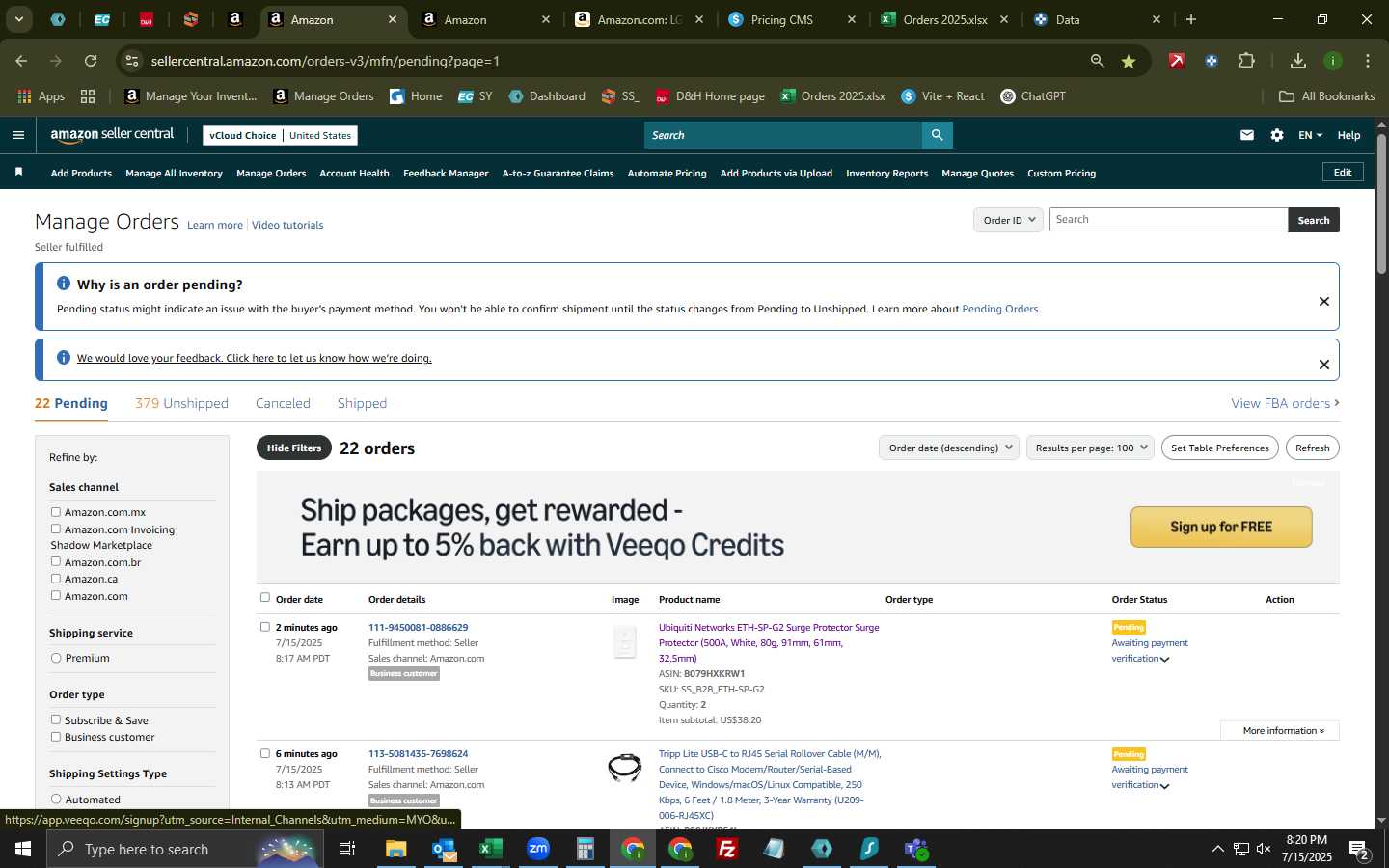Tick the Amazon.com.br checkbox
1389x868 pixels.
56,561
